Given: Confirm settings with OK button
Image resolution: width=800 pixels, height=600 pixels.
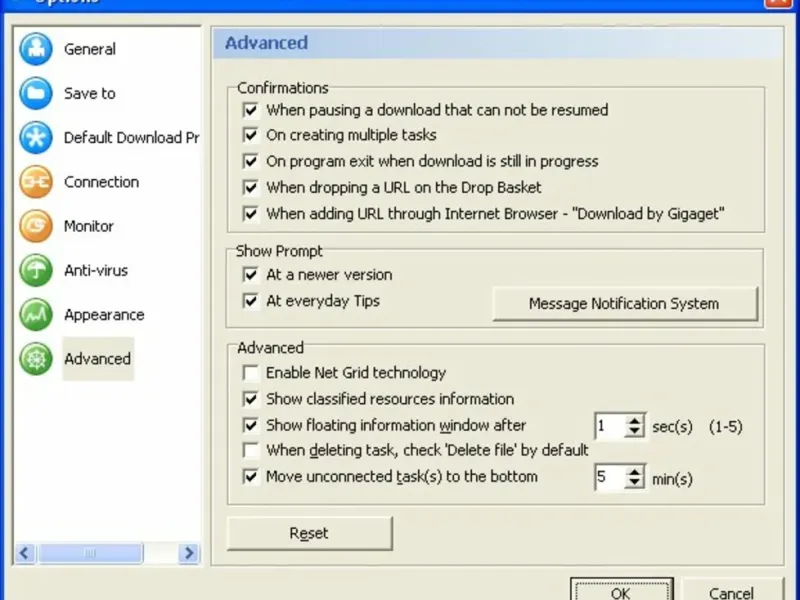Looking at the screenshot, I should (621, 591).
